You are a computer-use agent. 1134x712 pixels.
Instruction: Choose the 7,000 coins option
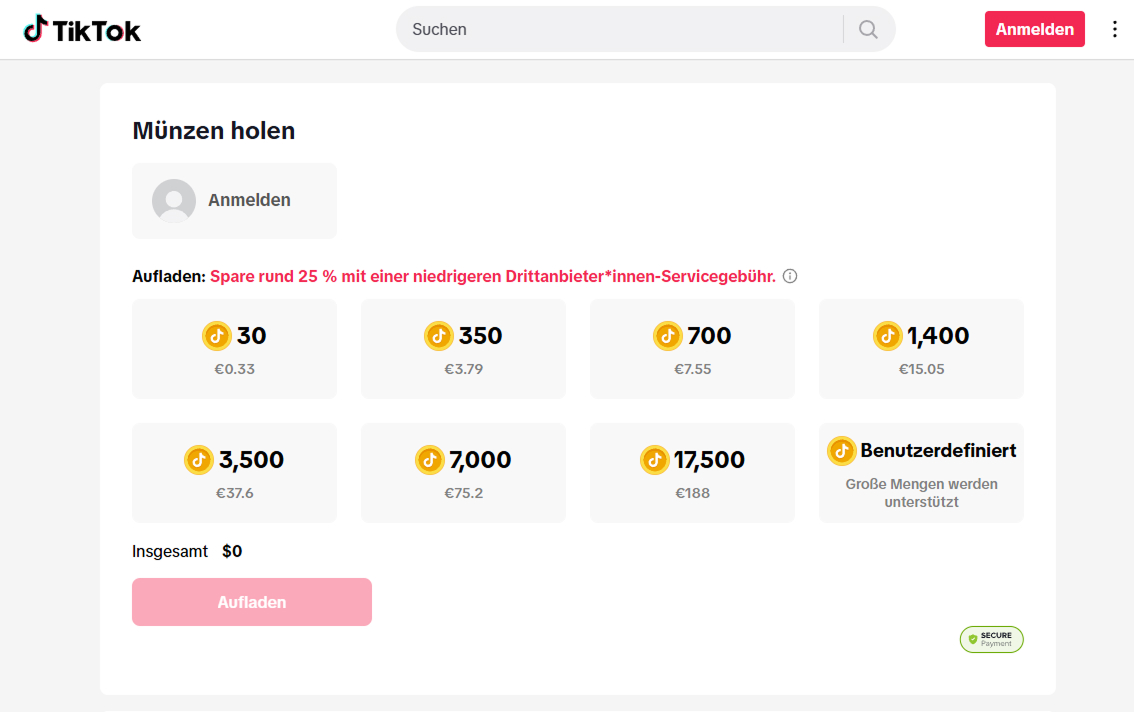click(x=463, y=472)
